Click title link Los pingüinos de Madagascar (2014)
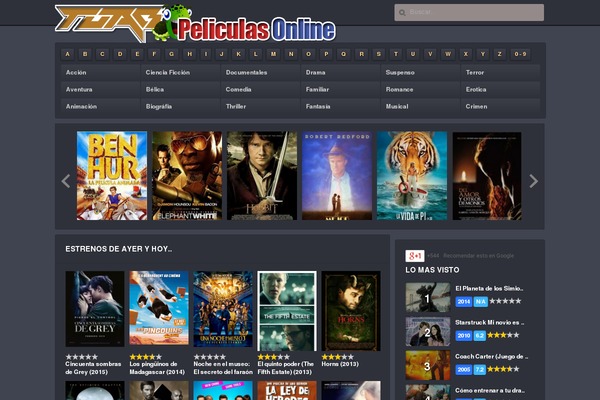Screen dimensions: 600x400 click(x=157, y=368)
